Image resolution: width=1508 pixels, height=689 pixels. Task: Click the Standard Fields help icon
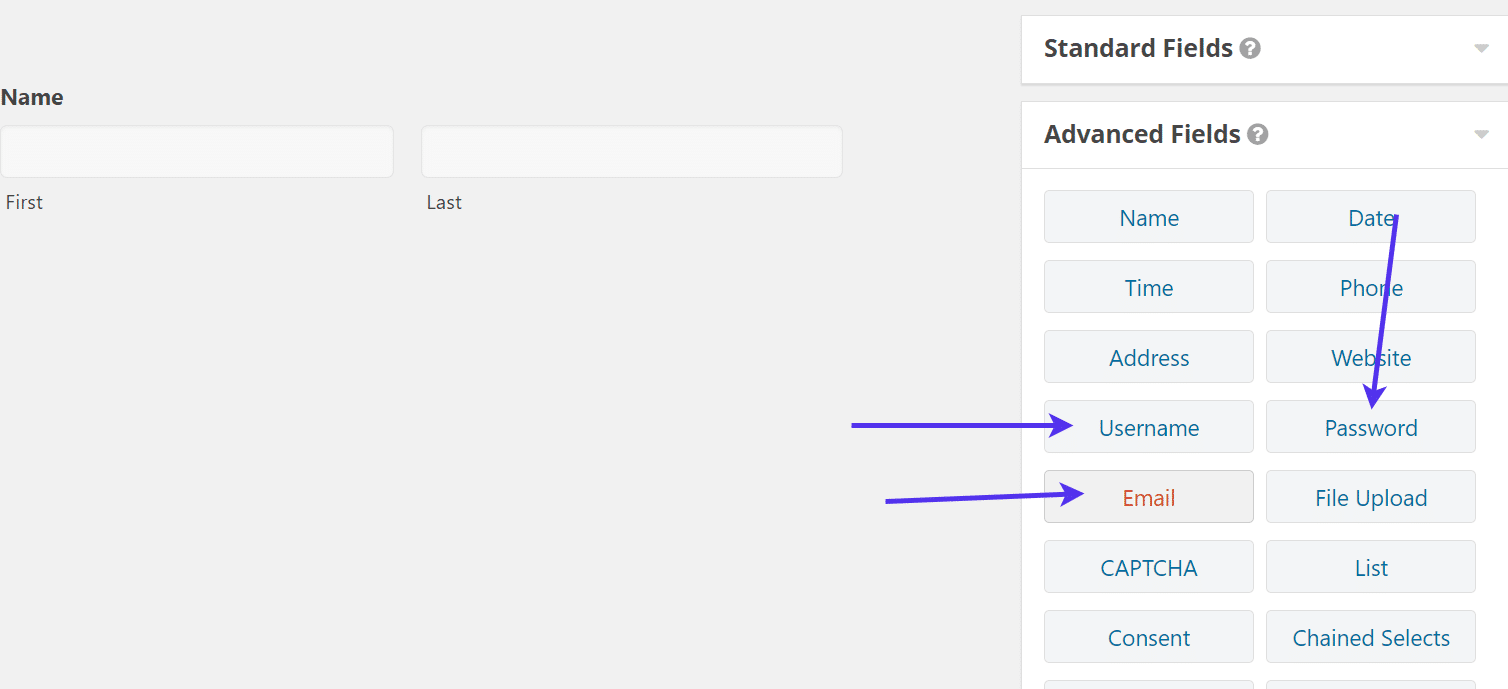pos(1250,48)
